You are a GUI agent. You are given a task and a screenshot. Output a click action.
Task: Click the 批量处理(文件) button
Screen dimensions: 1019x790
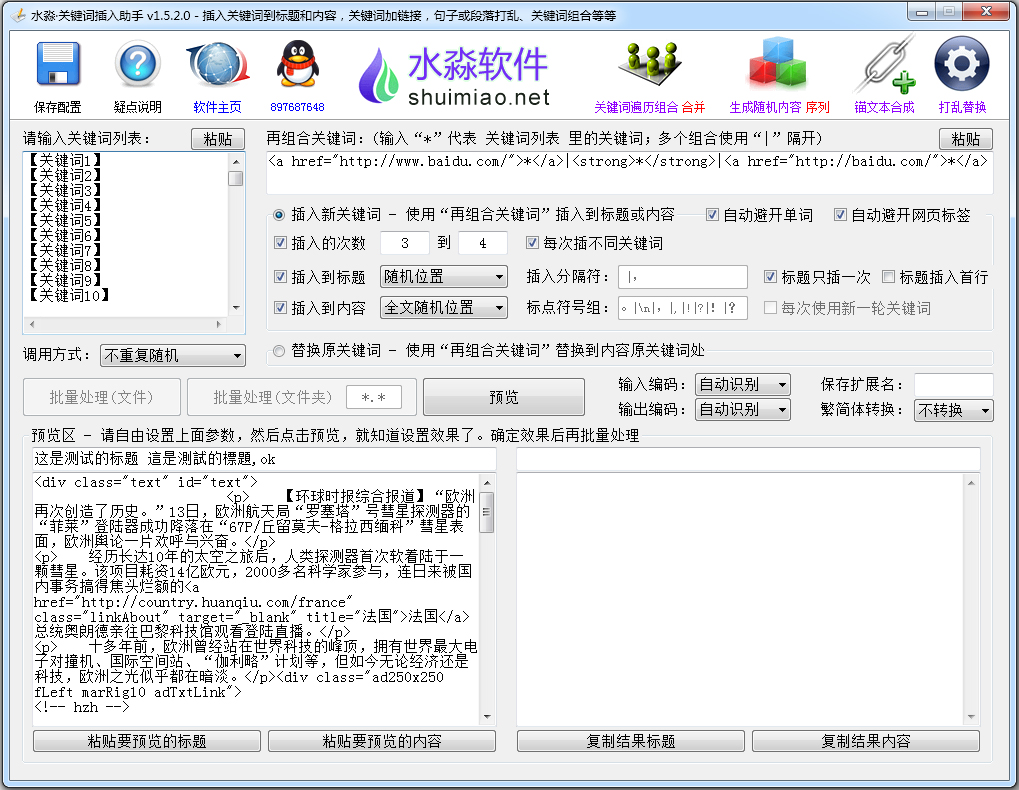coord(101,397)
